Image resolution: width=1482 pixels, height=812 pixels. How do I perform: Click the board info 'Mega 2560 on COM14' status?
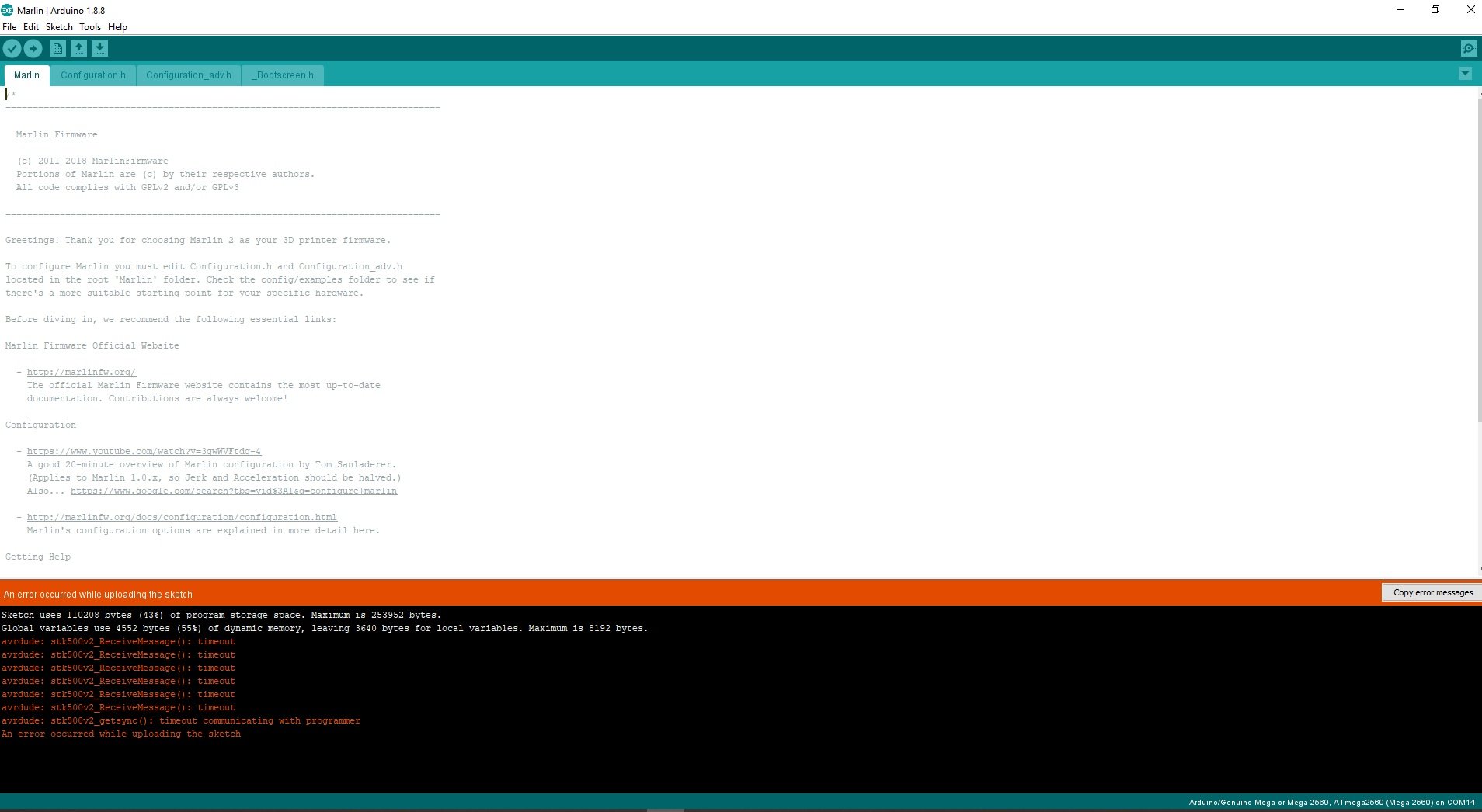tap(1331, 802)
